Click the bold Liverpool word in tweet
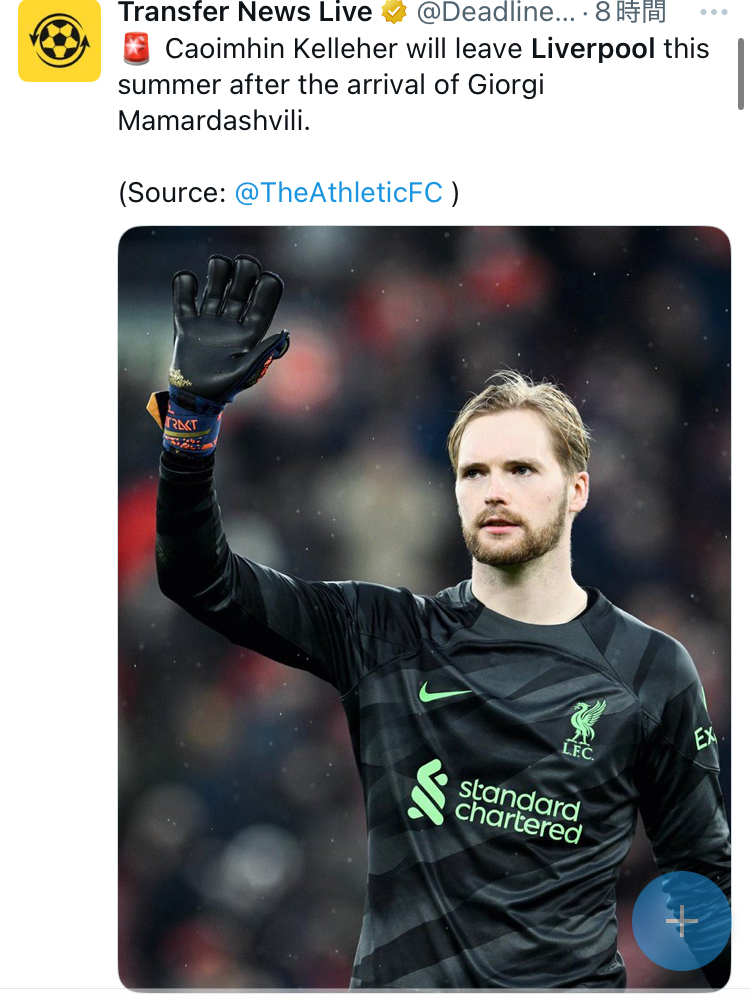Screen dimensions: 750x999 click(x=593, y=49)
